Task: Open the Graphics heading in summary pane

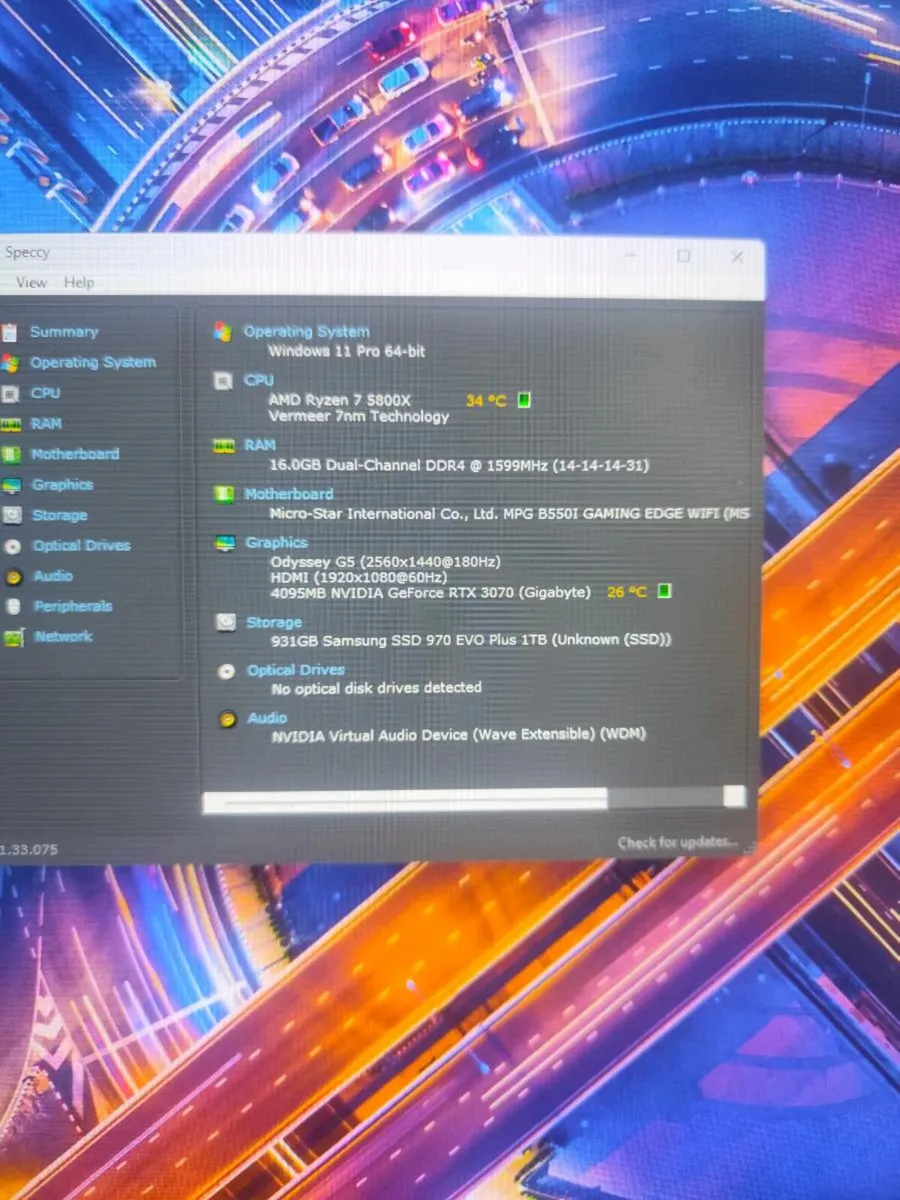Action: coord(277,543)
